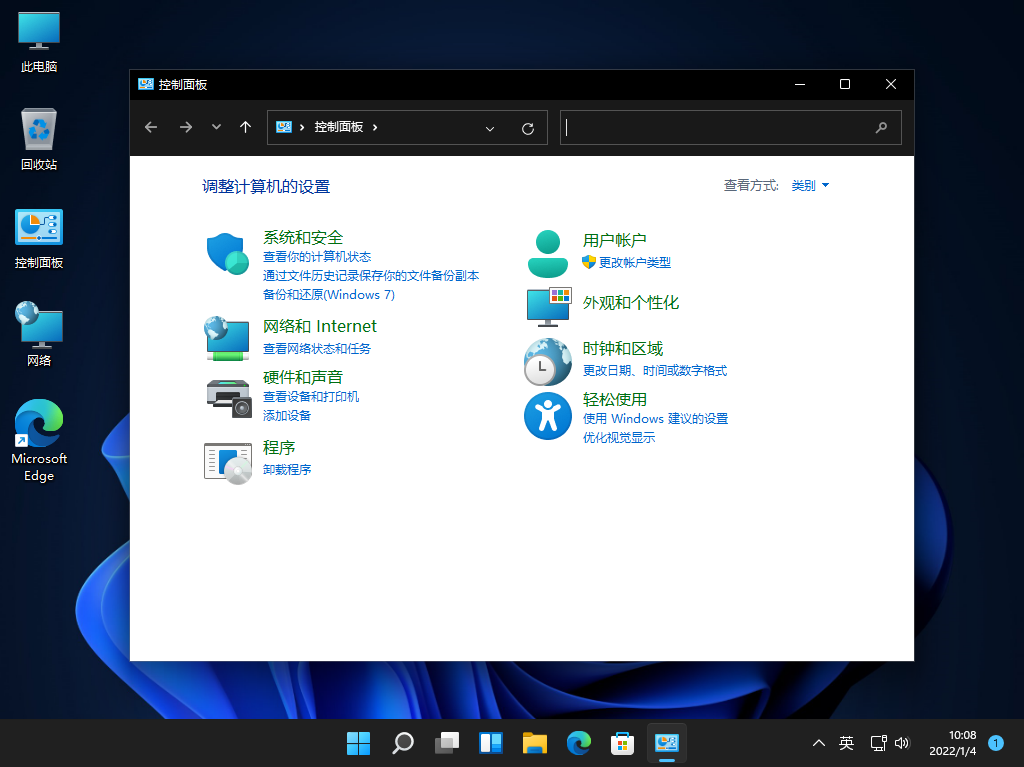Click the search box in Control Panel

click(x=731, y=127)
